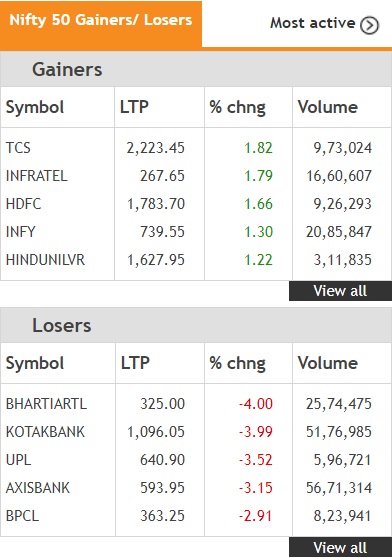Viewport: 392px width, 558px height.
Task: Open the AXISBANK stock quote
Action: 38,488
